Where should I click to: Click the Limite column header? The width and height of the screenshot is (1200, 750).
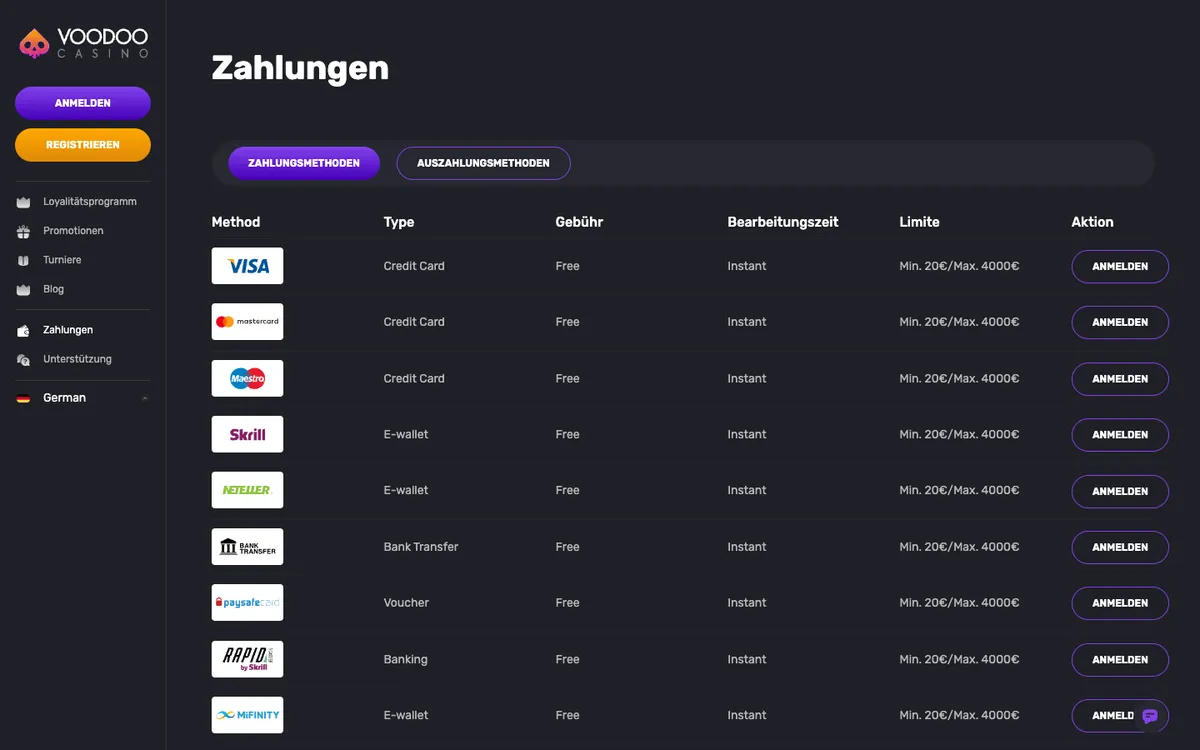(920, 222)
